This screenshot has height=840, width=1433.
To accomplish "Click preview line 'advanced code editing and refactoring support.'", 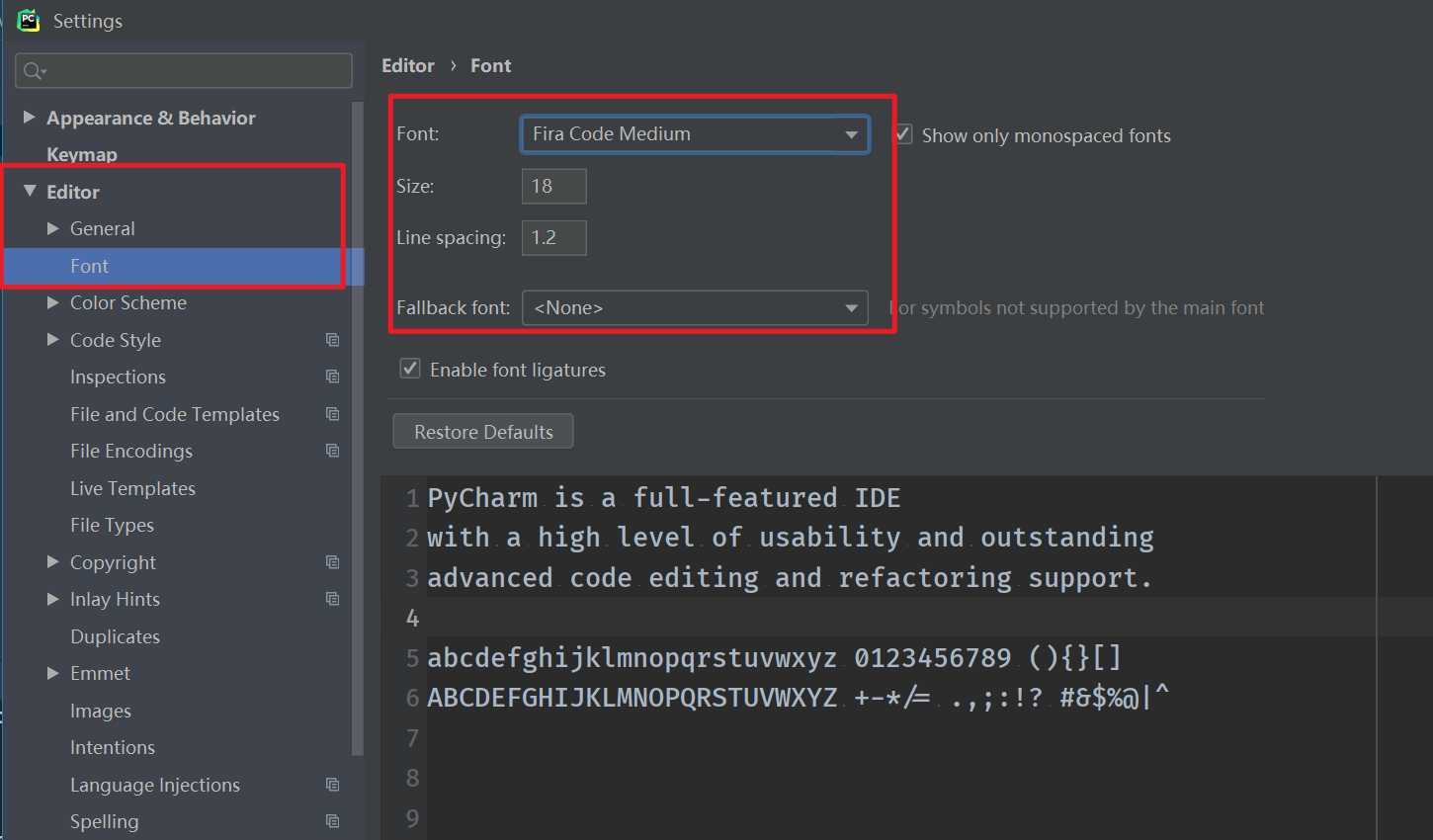I will point(790,577).
